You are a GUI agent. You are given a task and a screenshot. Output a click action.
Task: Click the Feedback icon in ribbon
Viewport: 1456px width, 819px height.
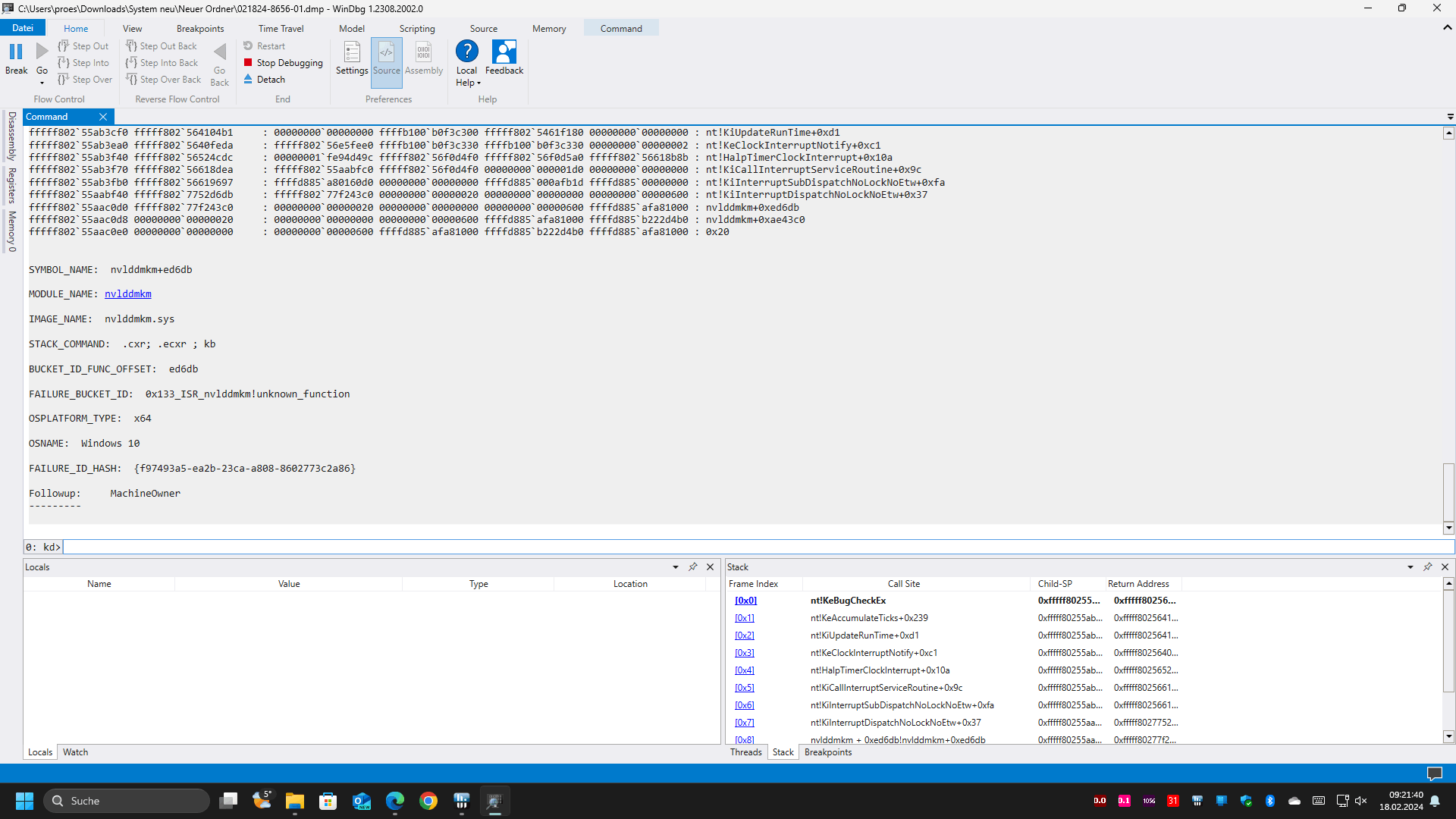504,52
